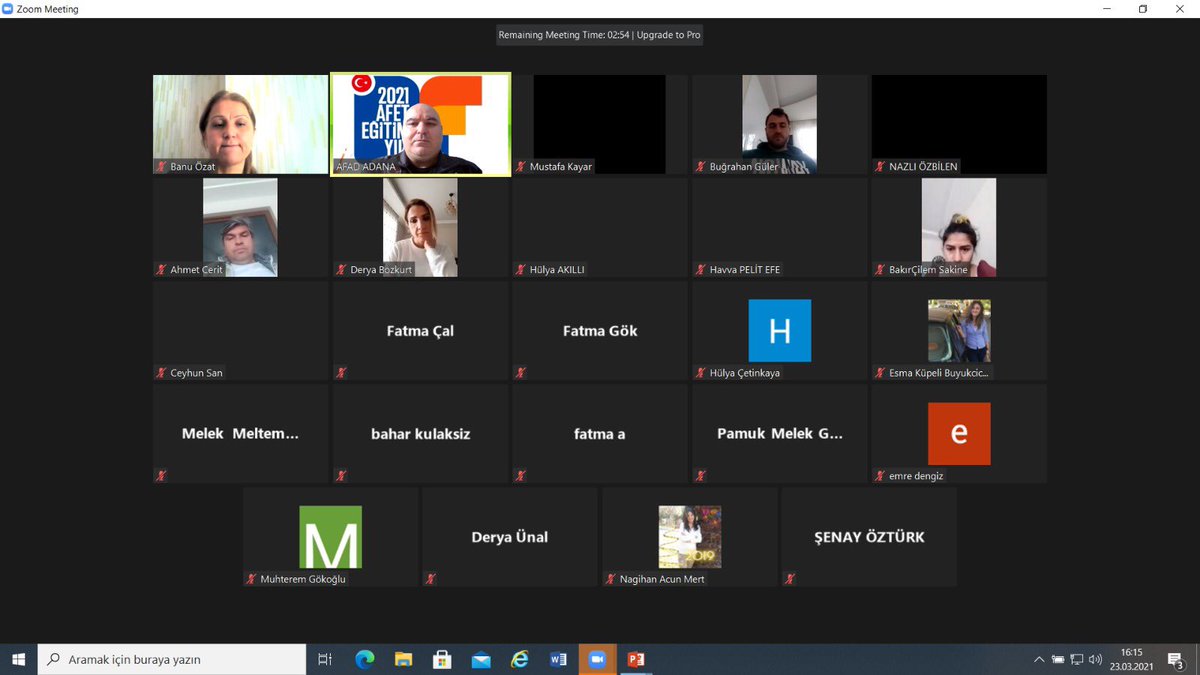Select the fatma a participant tile
The image size is (1200, 675).
tap(600, 434)
